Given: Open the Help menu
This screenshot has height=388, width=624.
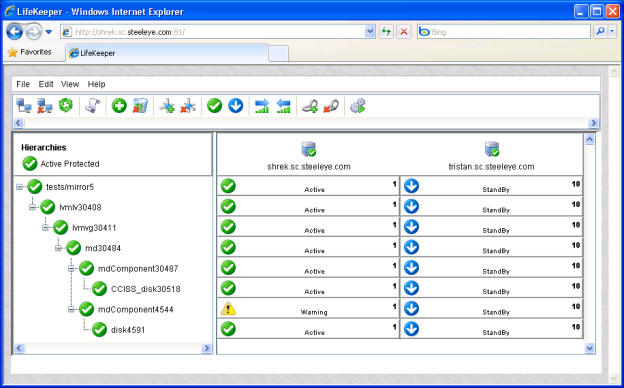Looking at the screenshot, I should click(x=96, y=84).
